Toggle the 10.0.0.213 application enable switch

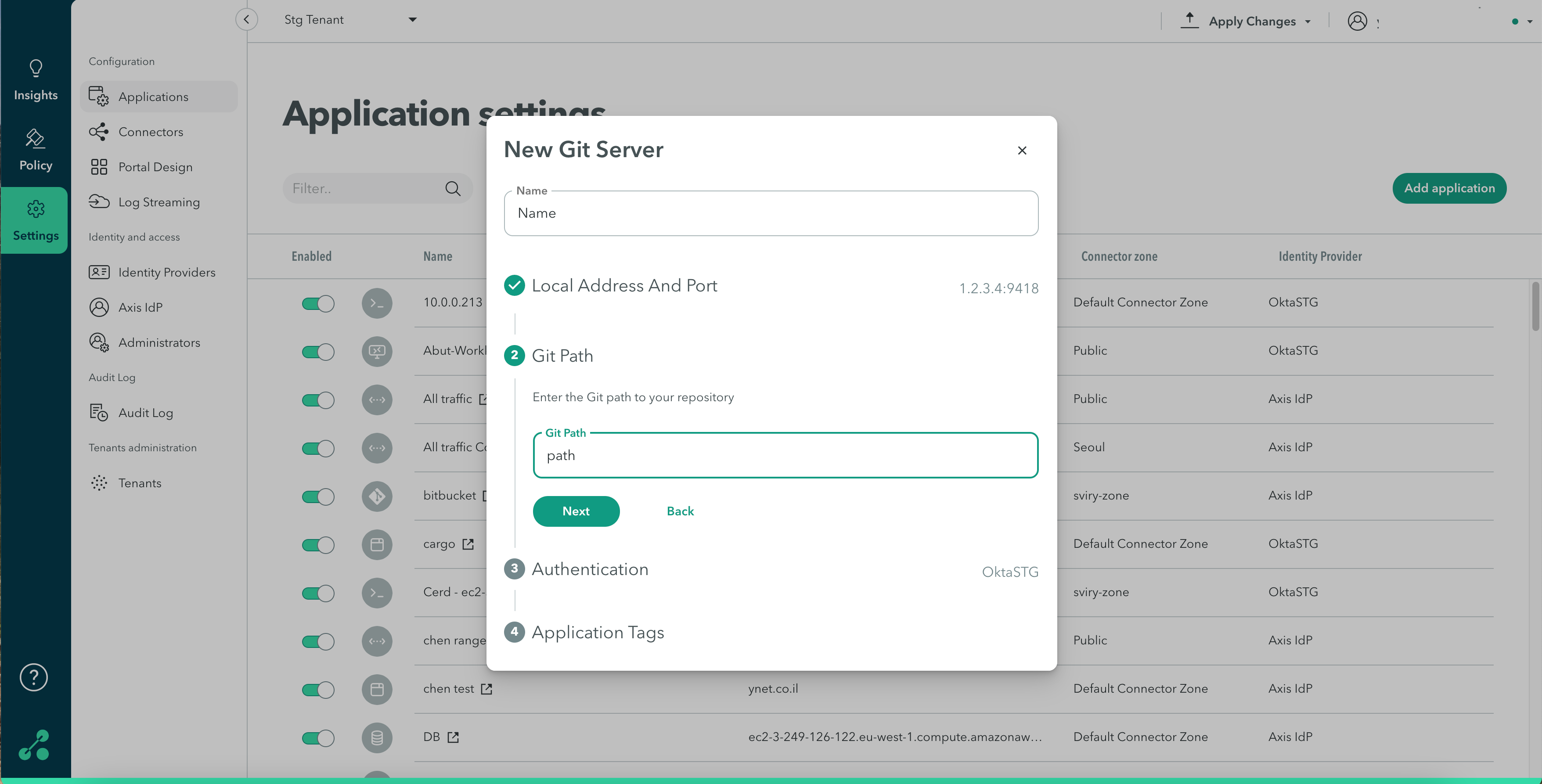pos(317,302)
